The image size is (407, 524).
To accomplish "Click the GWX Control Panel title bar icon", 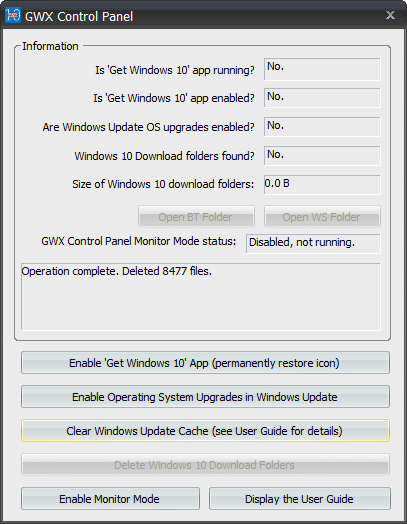I will point(13,15).
